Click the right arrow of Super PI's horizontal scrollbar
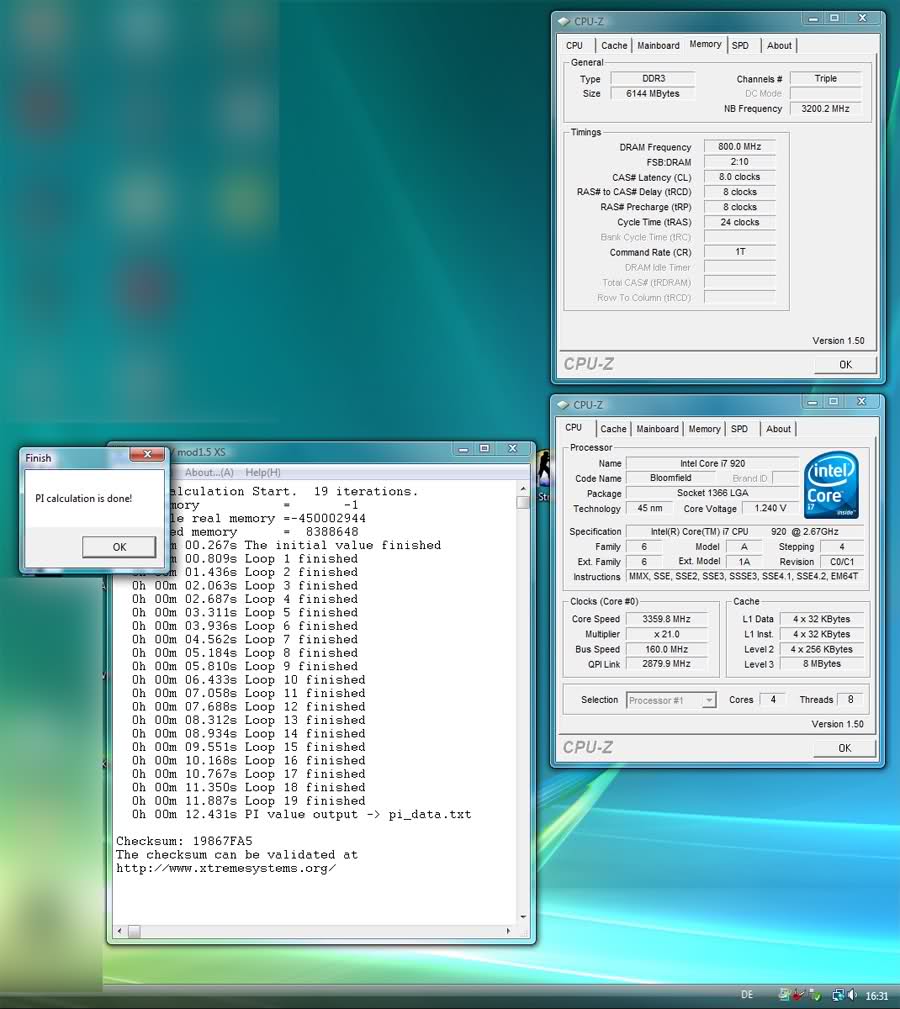Image resolution: width=900 pixels, height=1009 pixels. tap(508, 930)
